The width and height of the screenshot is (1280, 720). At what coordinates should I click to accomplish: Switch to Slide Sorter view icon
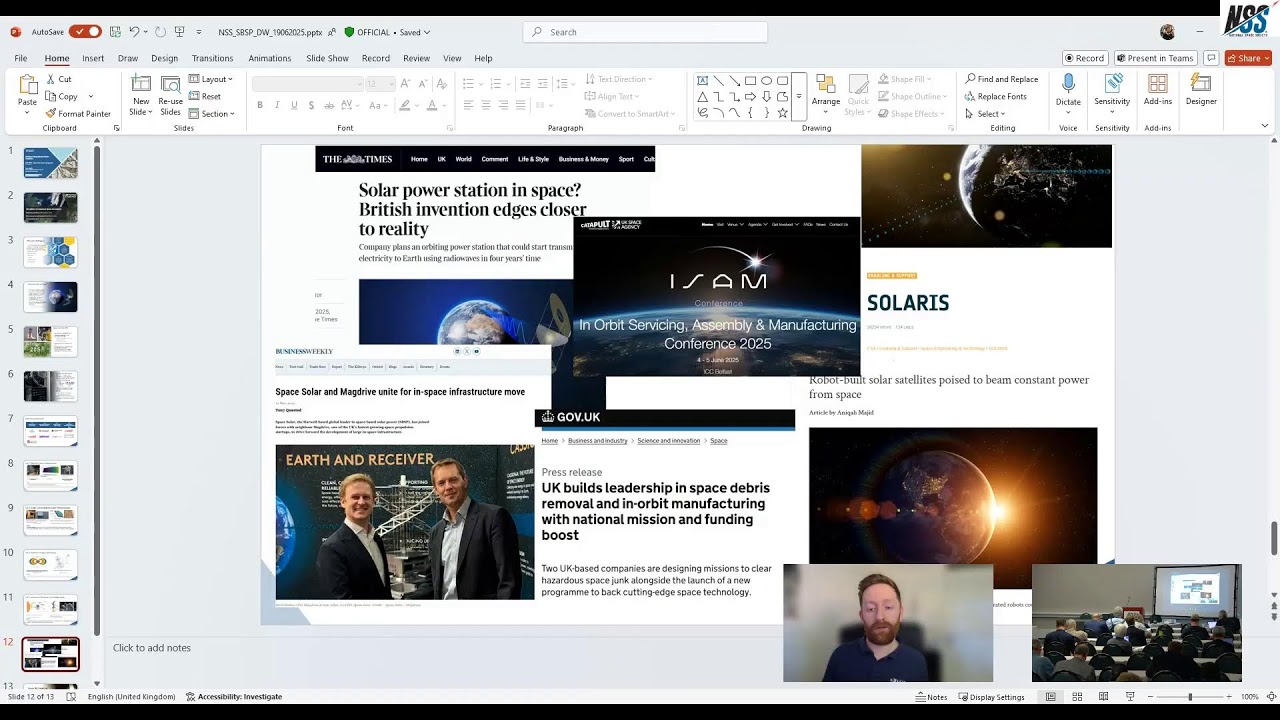pyautogui.click(x=1077, y=697)
